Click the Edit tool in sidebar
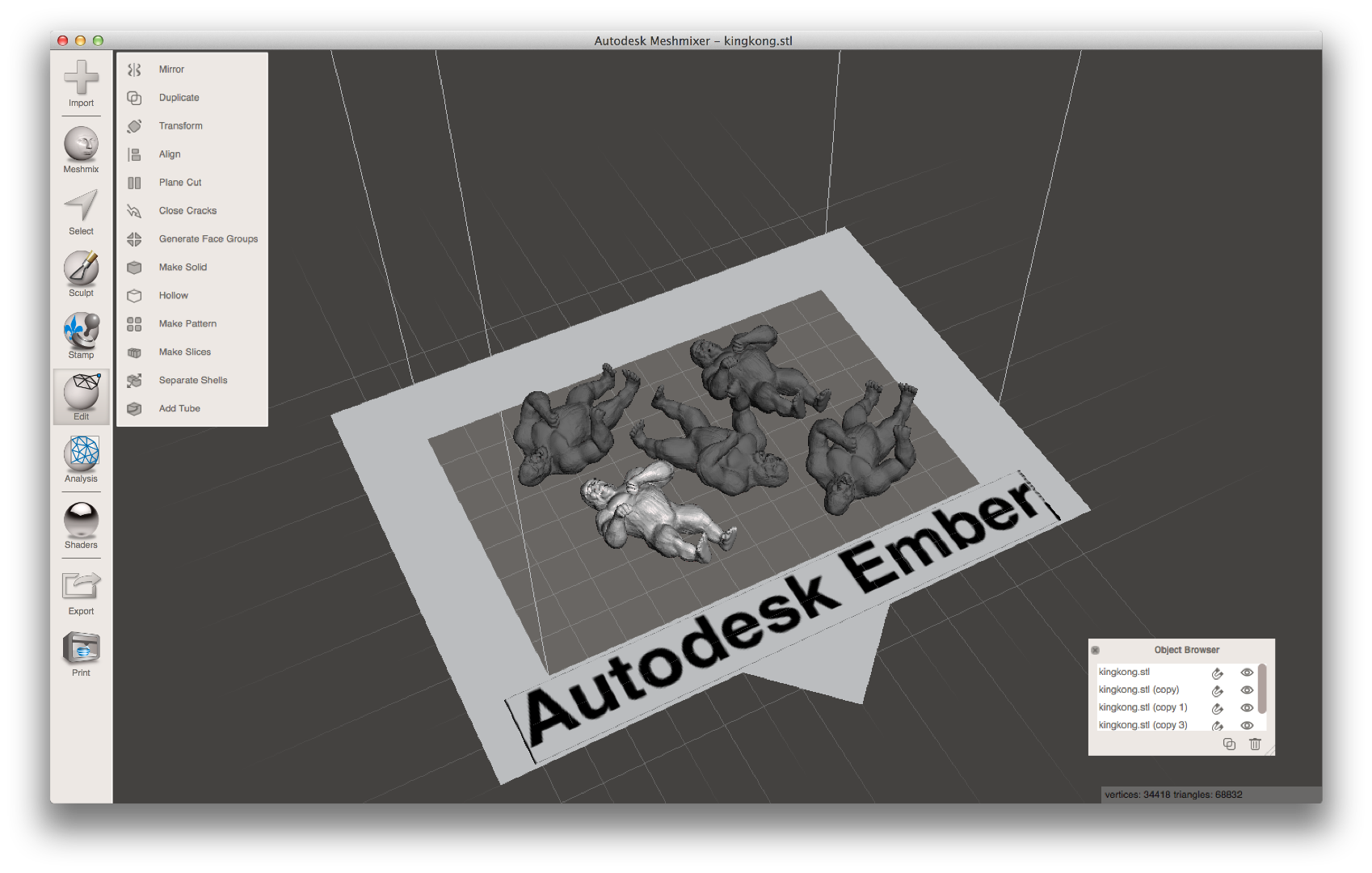 [x=81, y=397]
